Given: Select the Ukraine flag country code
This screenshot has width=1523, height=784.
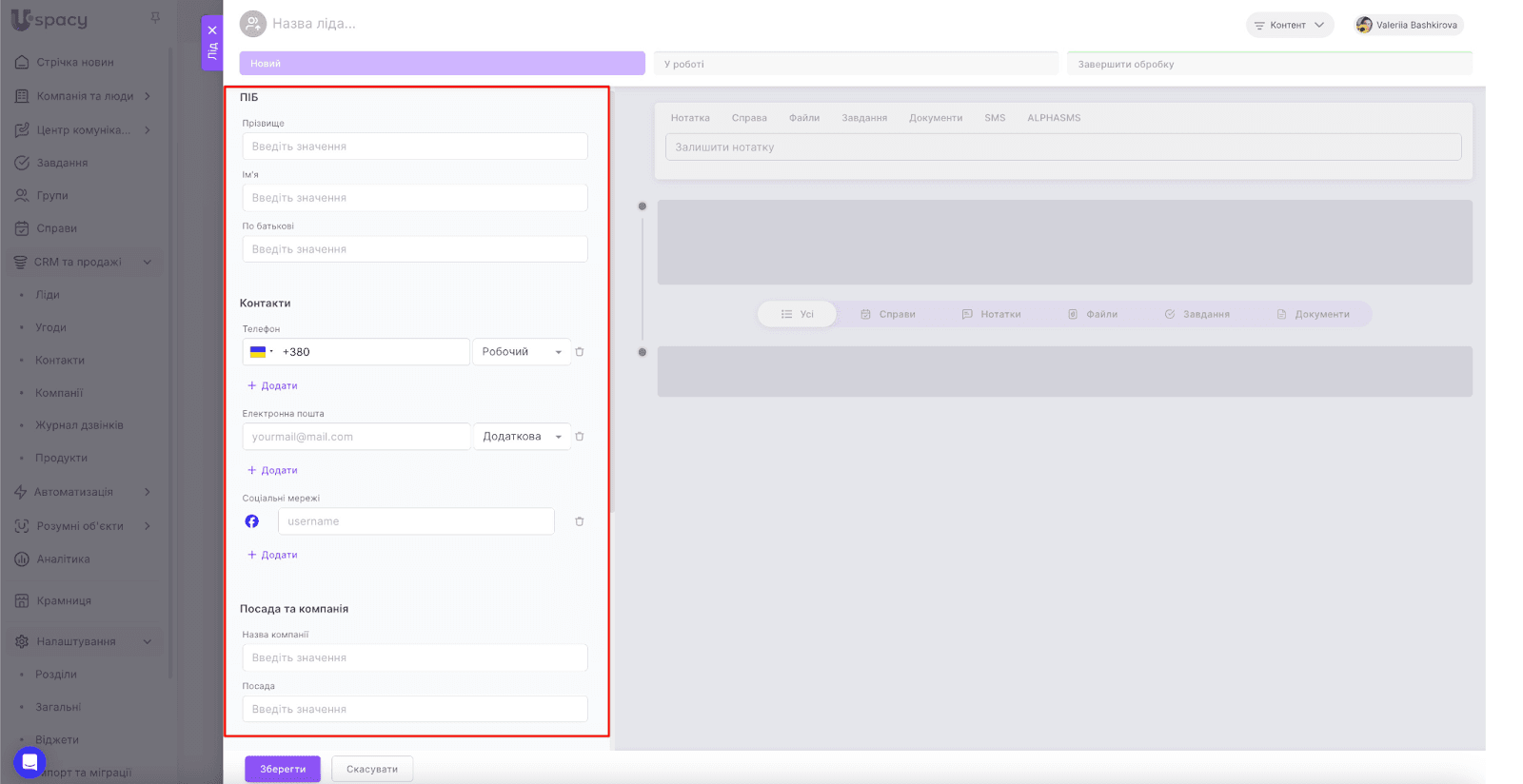Looking at the screenshot, I should tap(261, 352).
